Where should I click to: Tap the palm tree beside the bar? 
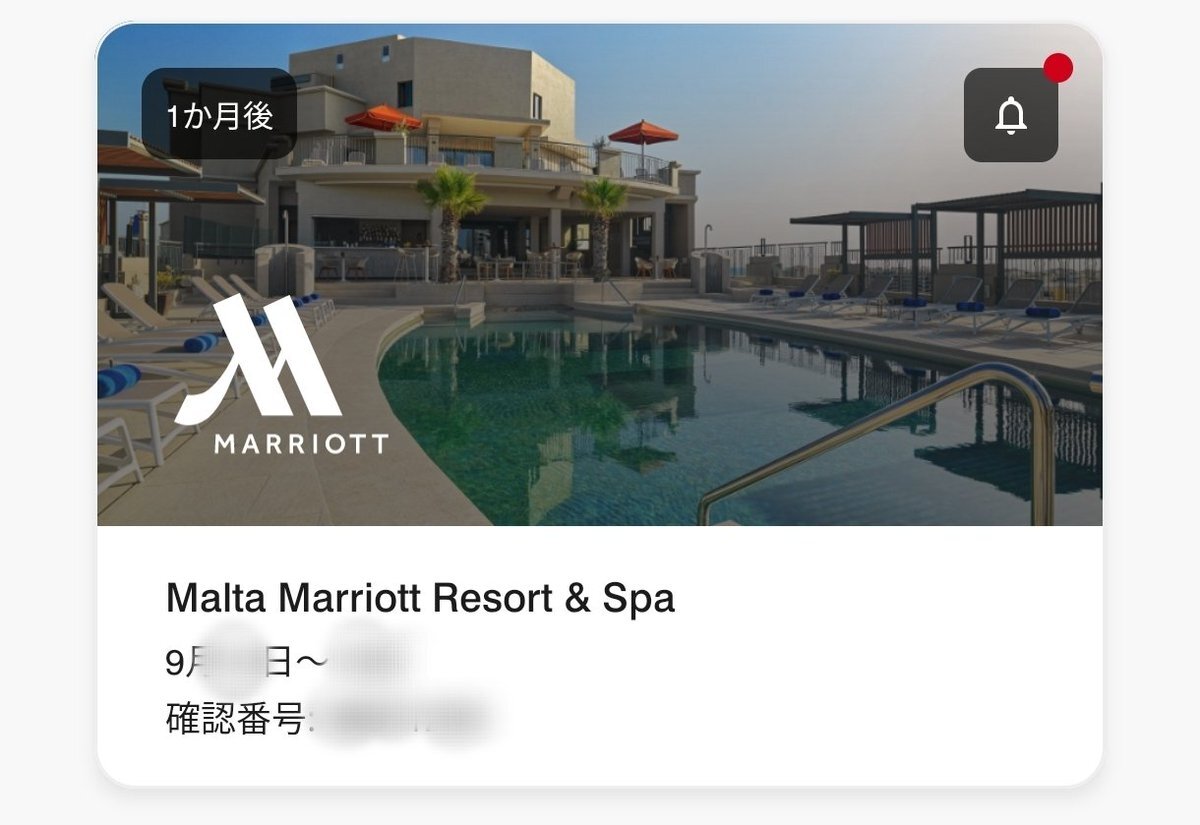[x=451, y=218]
